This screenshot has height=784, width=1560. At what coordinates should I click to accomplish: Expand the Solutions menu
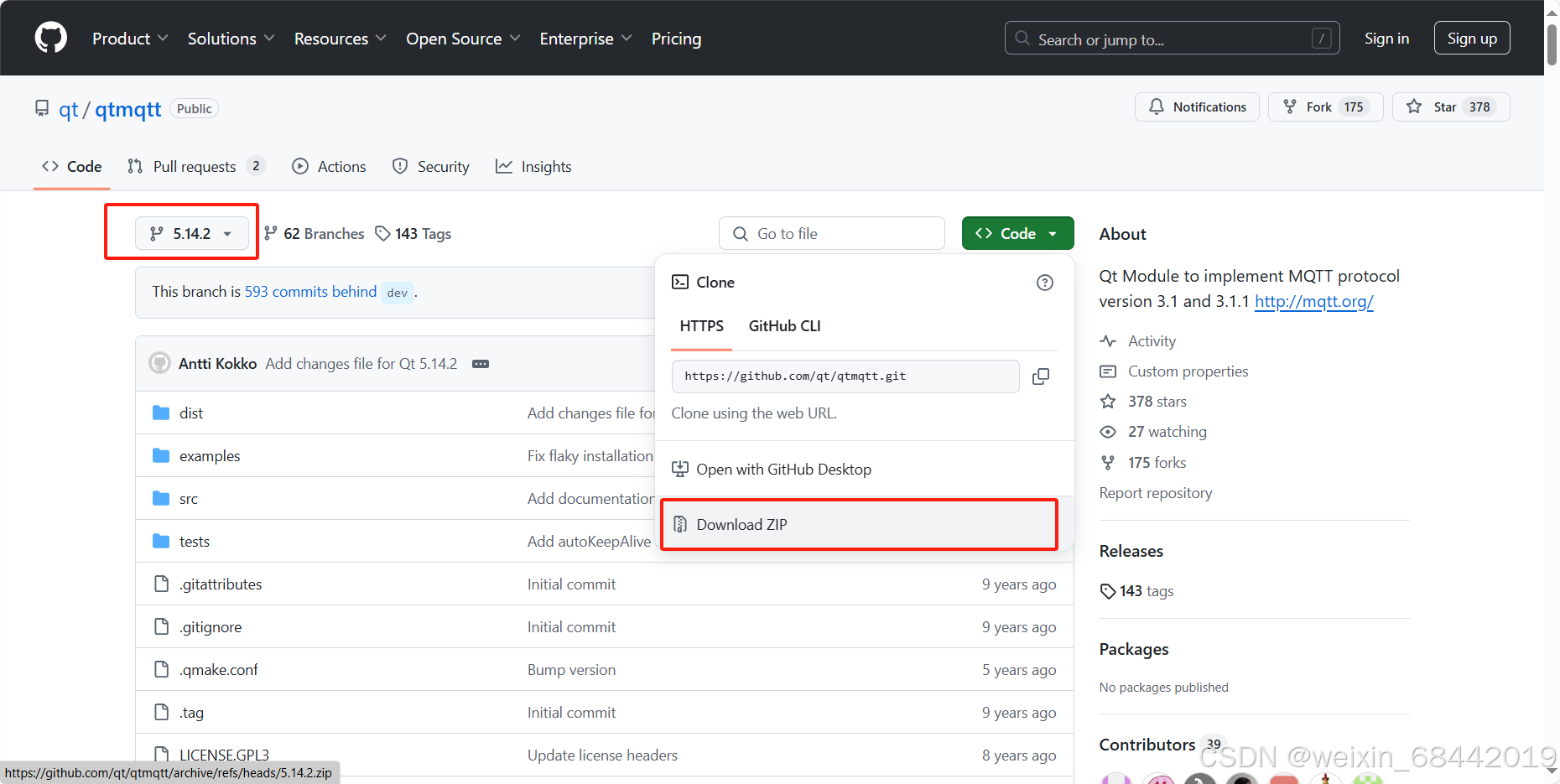pos(231,39)
